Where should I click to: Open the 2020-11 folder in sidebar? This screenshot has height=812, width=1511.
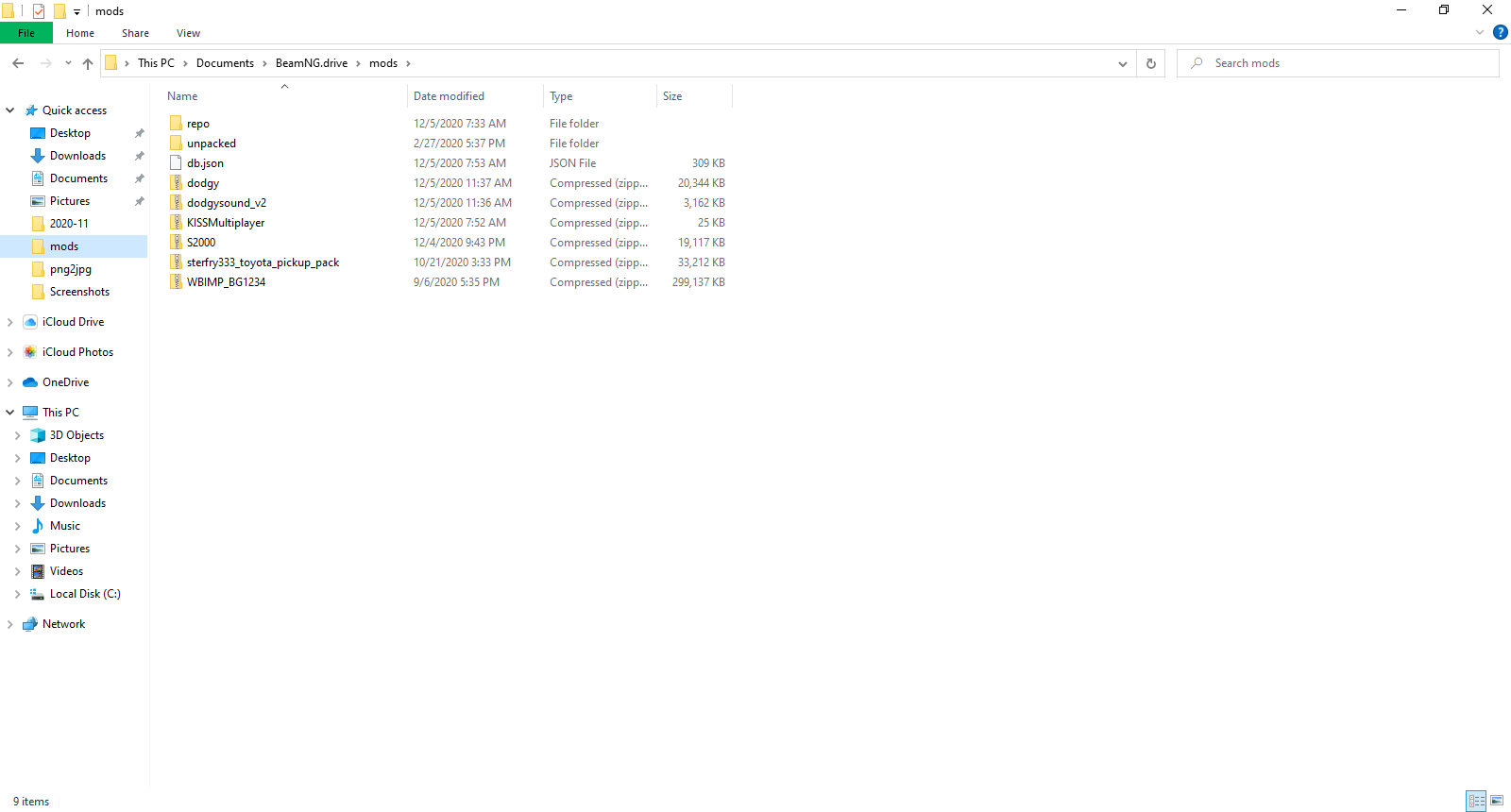click(69, 224)
